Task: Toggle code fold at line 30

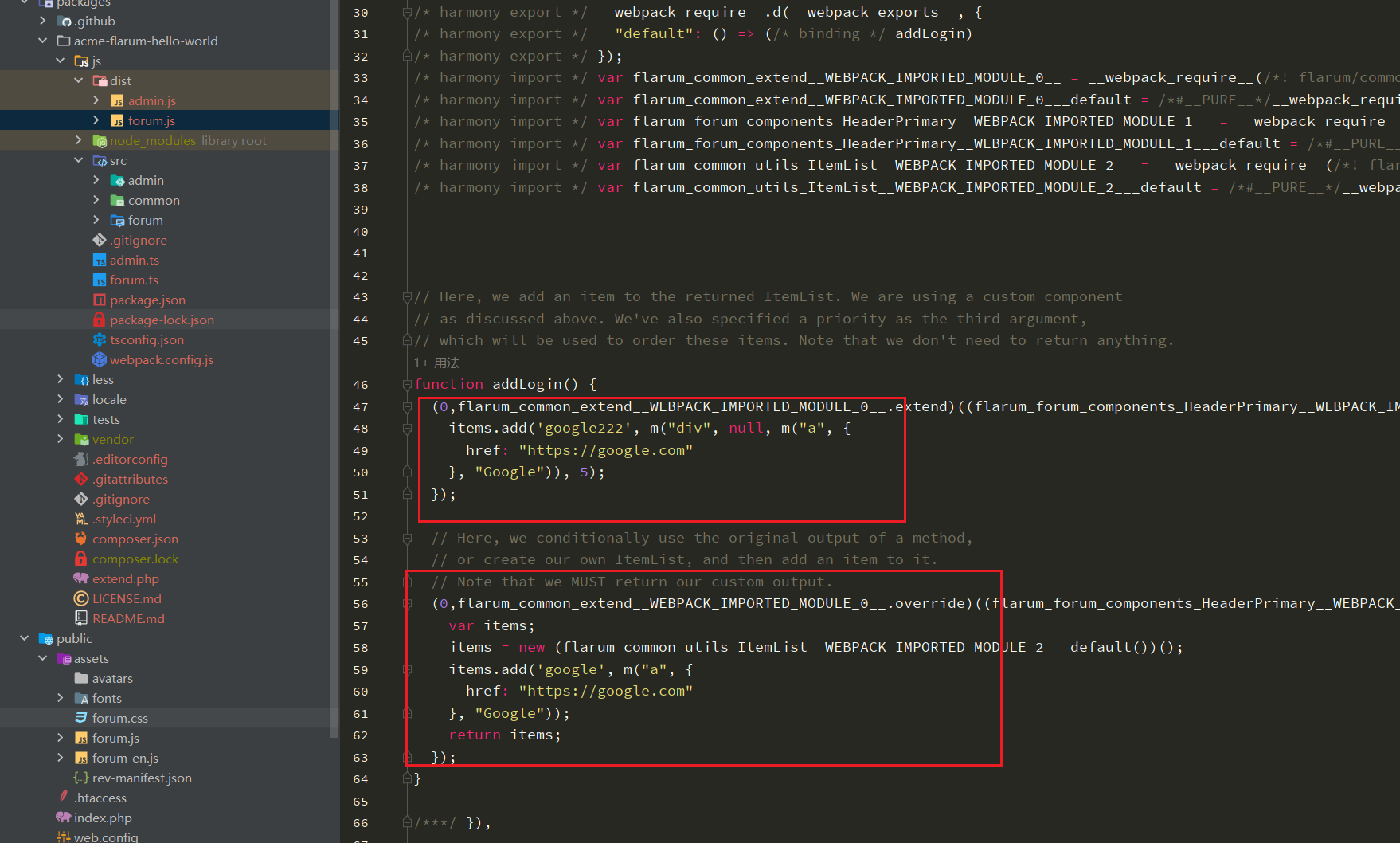Action: pyautogui.click(x=407, y=13)
